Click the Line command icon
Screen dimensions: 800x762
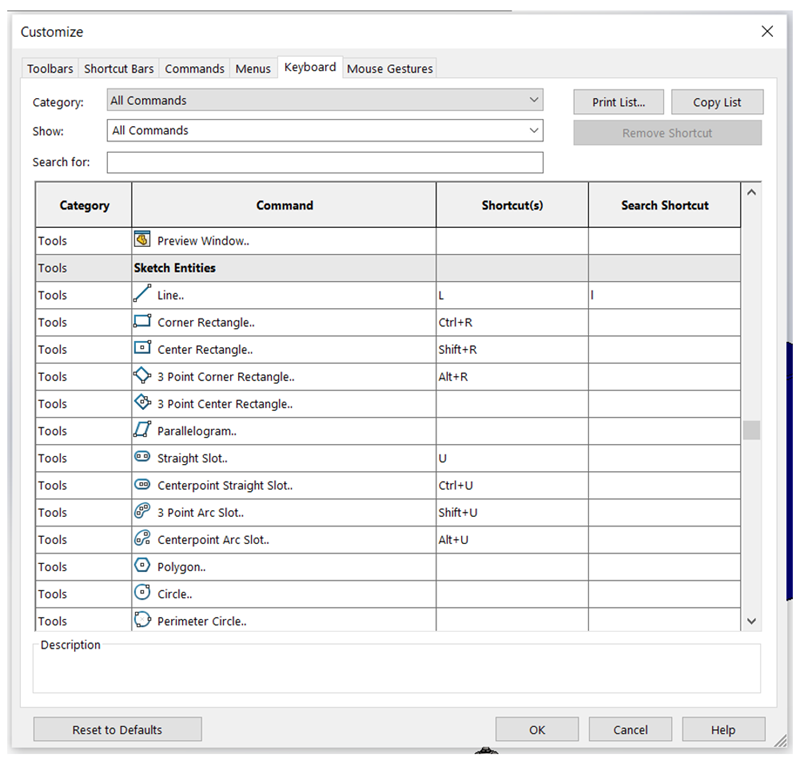point(142,295)
